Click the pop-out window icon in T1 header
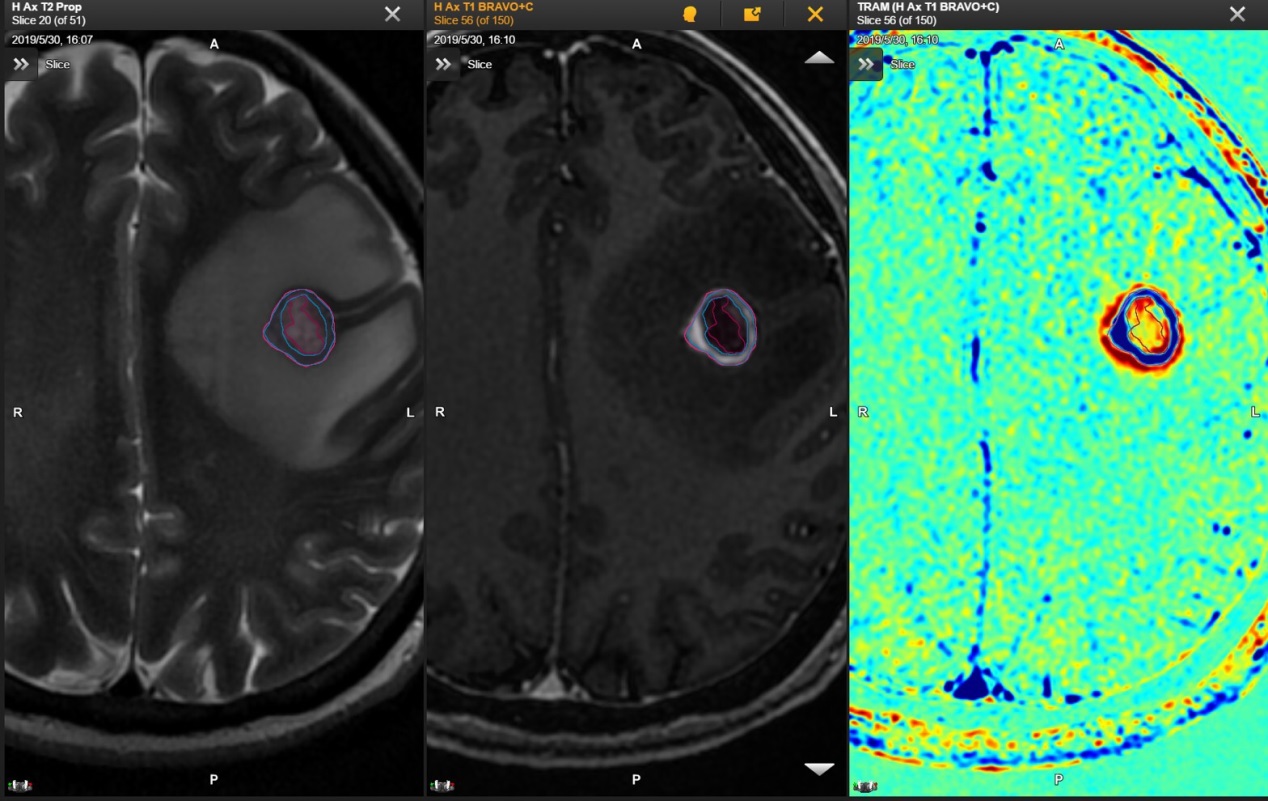Viewport: 1268px width, 801px height. 752,14
